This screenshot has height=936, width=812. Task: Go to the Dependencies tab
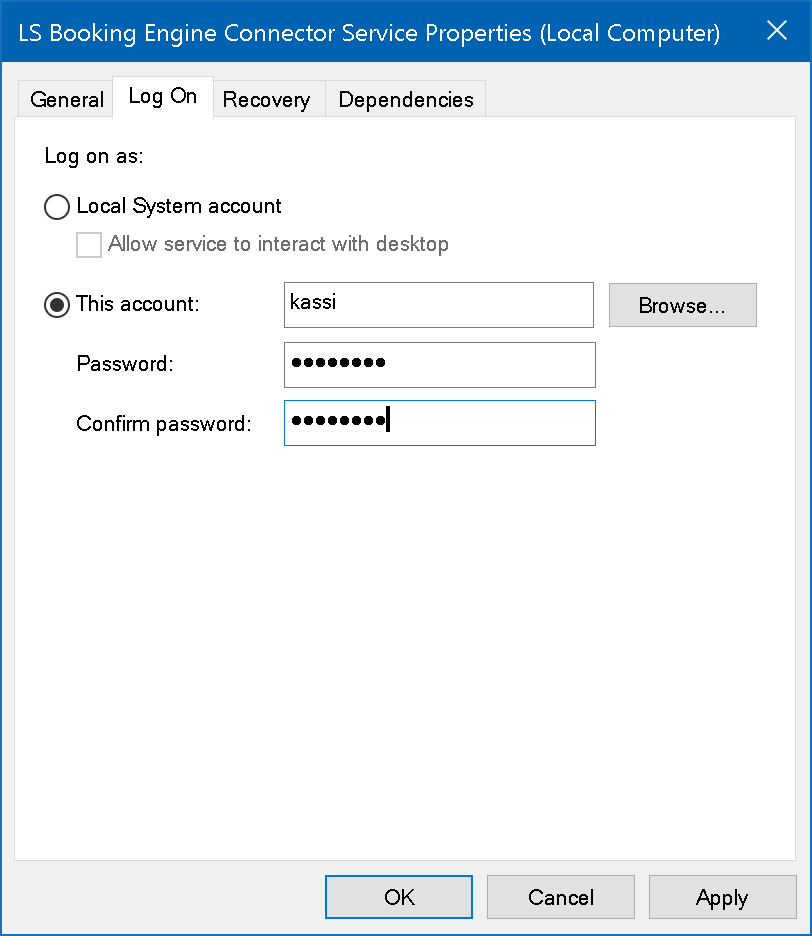(x=406, y=100)
